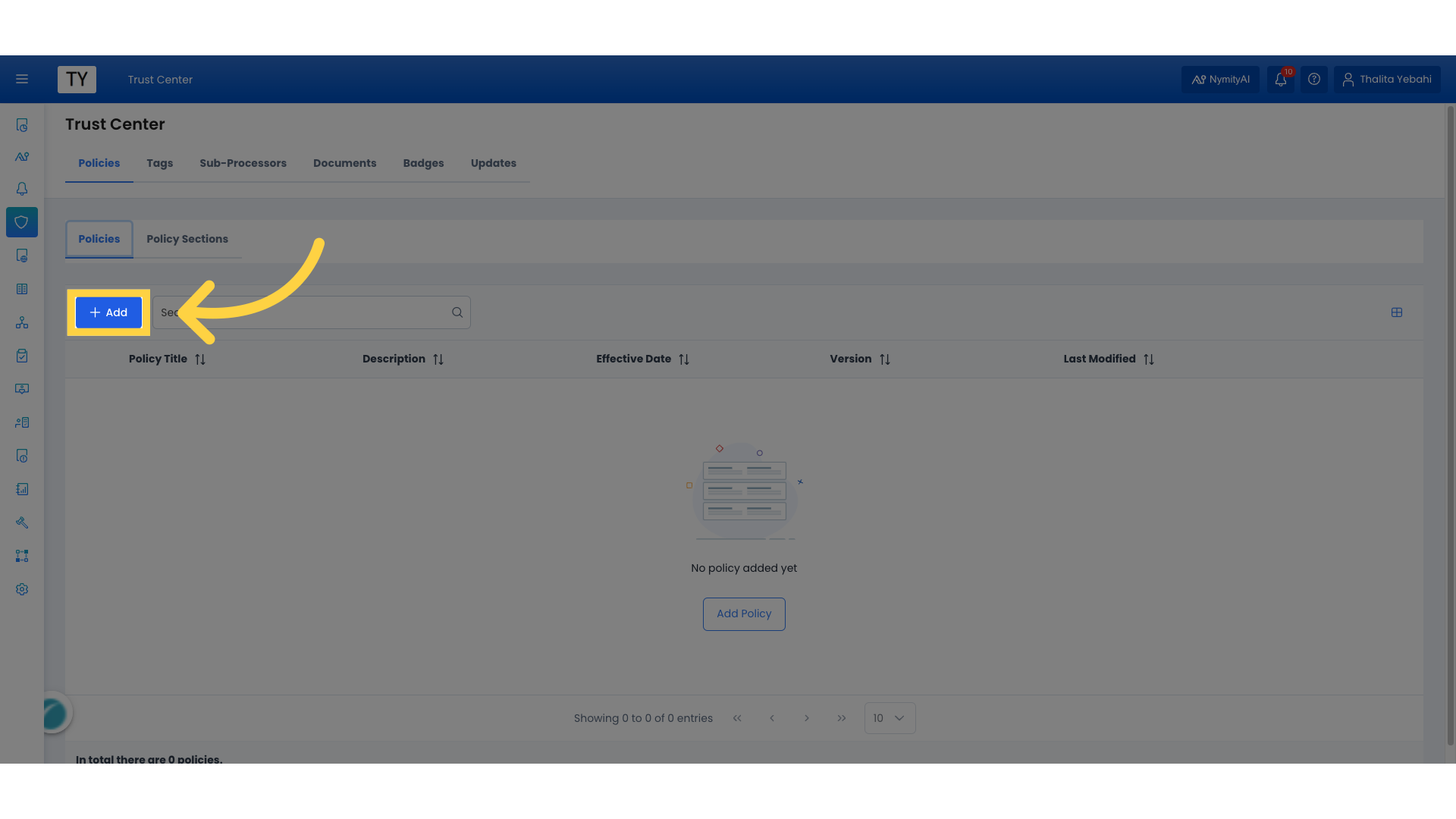
Task: Click the clipboard checklist icon in the sidebar
Action: pos(21,355)
